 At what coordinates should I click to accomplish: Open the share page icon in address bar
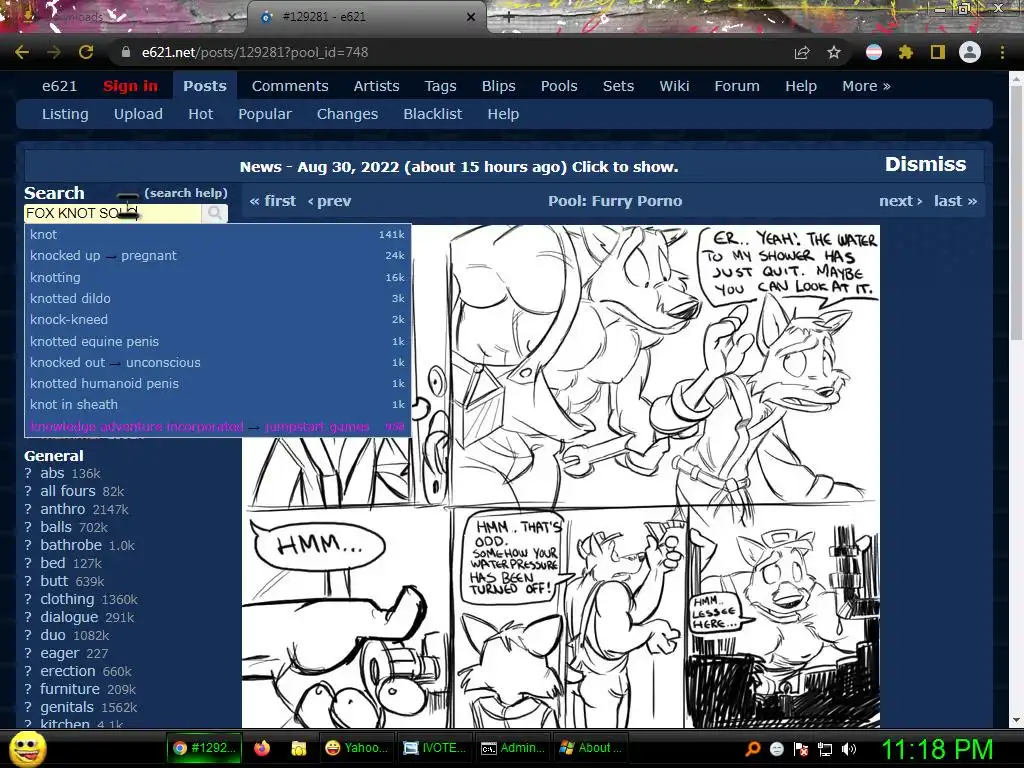point(802,52)
